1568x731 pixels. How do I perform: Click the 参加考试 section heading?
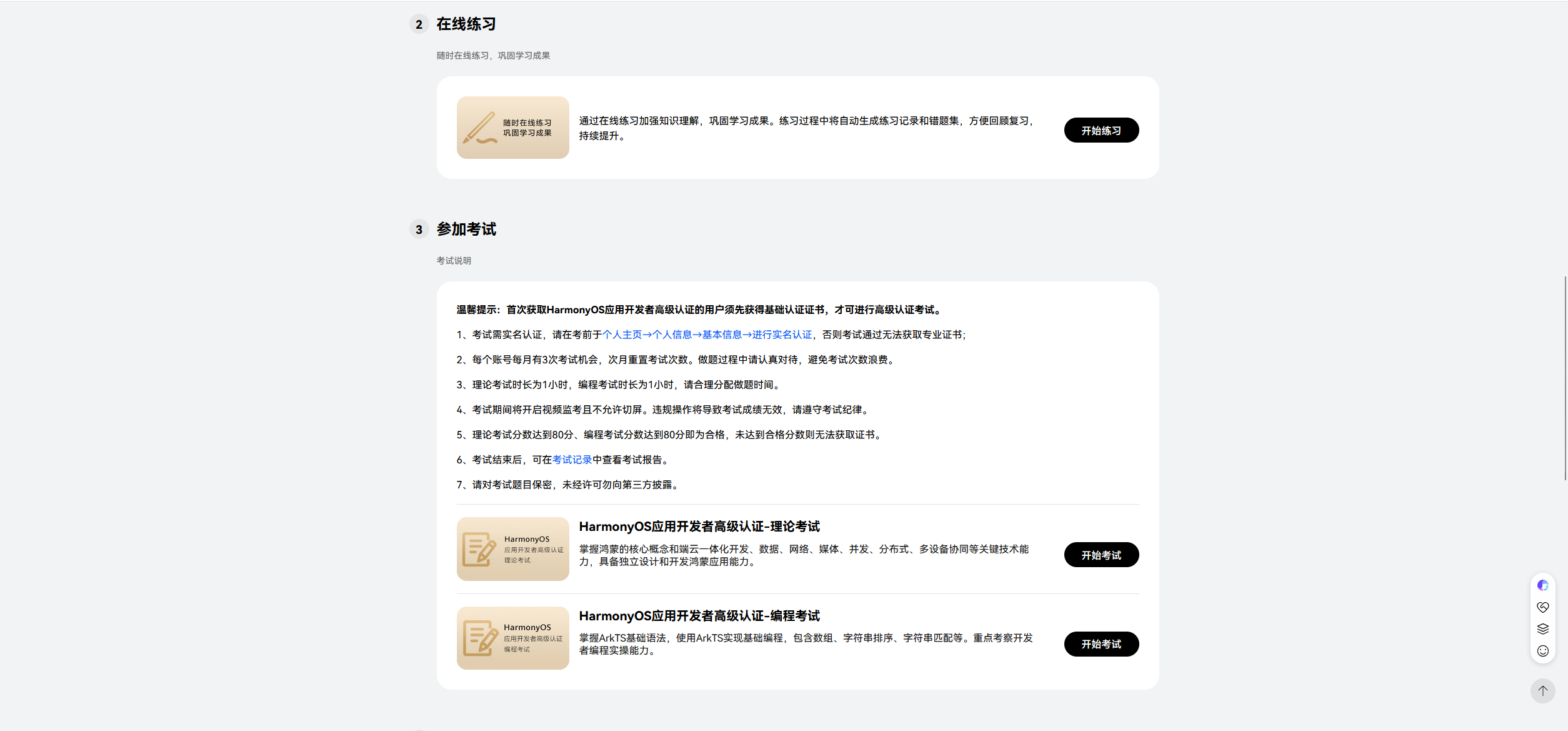[466, 229]
